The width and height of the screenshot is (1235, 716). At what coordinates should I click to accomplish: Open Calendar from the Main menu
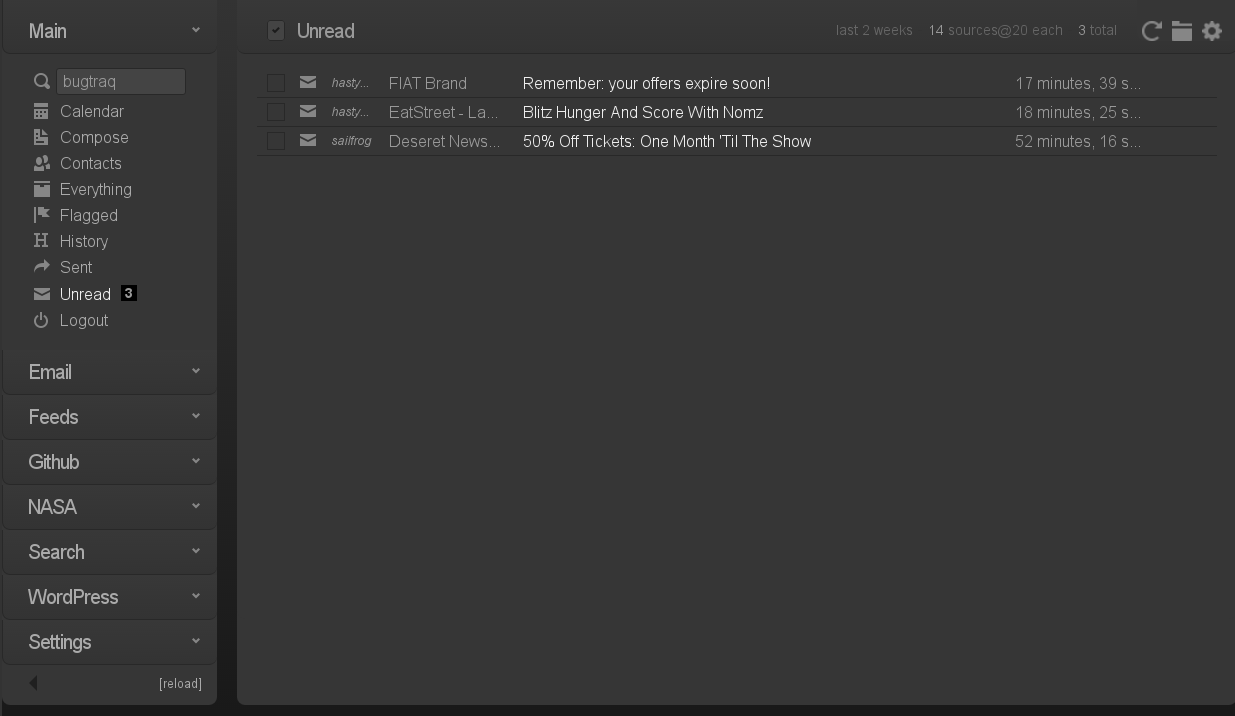coord(91,111)
